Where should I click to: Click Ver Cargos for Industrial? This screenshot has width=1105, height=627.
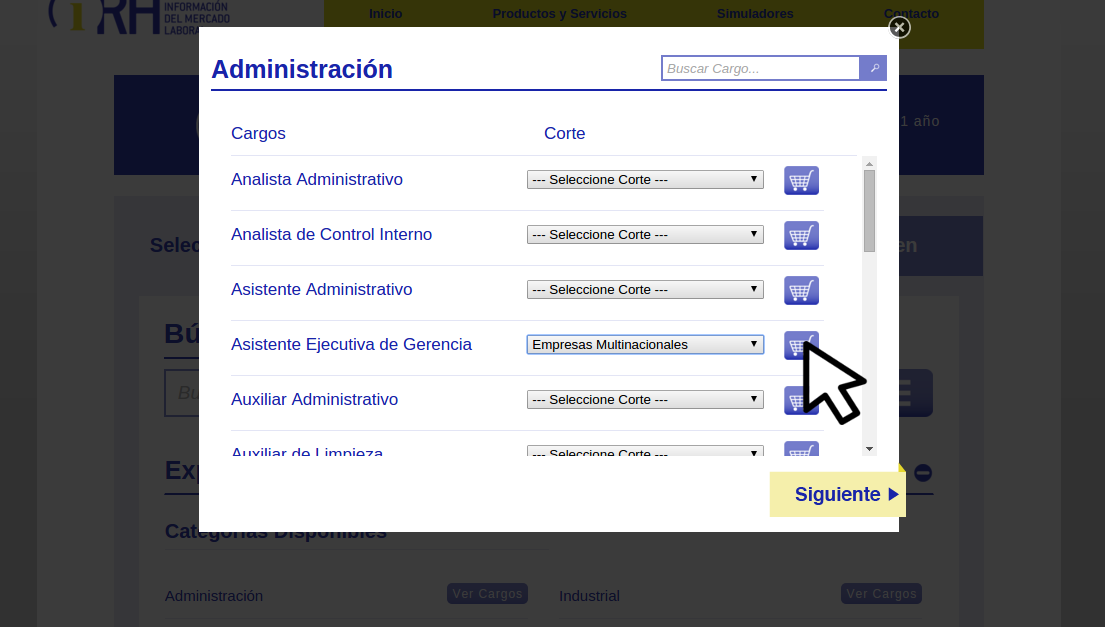pyautogui.click(x=881, y=594)
